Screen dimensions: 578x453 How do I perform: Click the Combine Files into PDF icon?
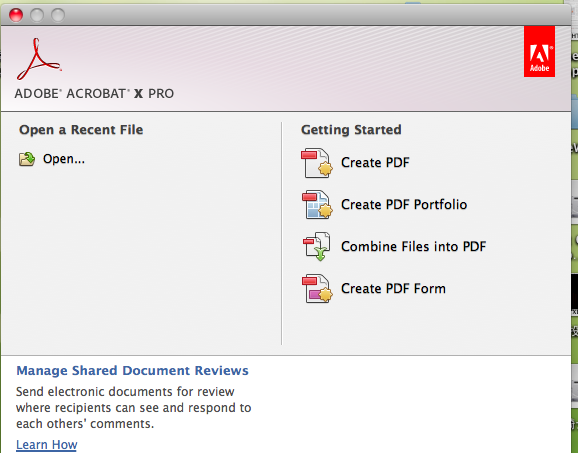click(x=317, y=247)
